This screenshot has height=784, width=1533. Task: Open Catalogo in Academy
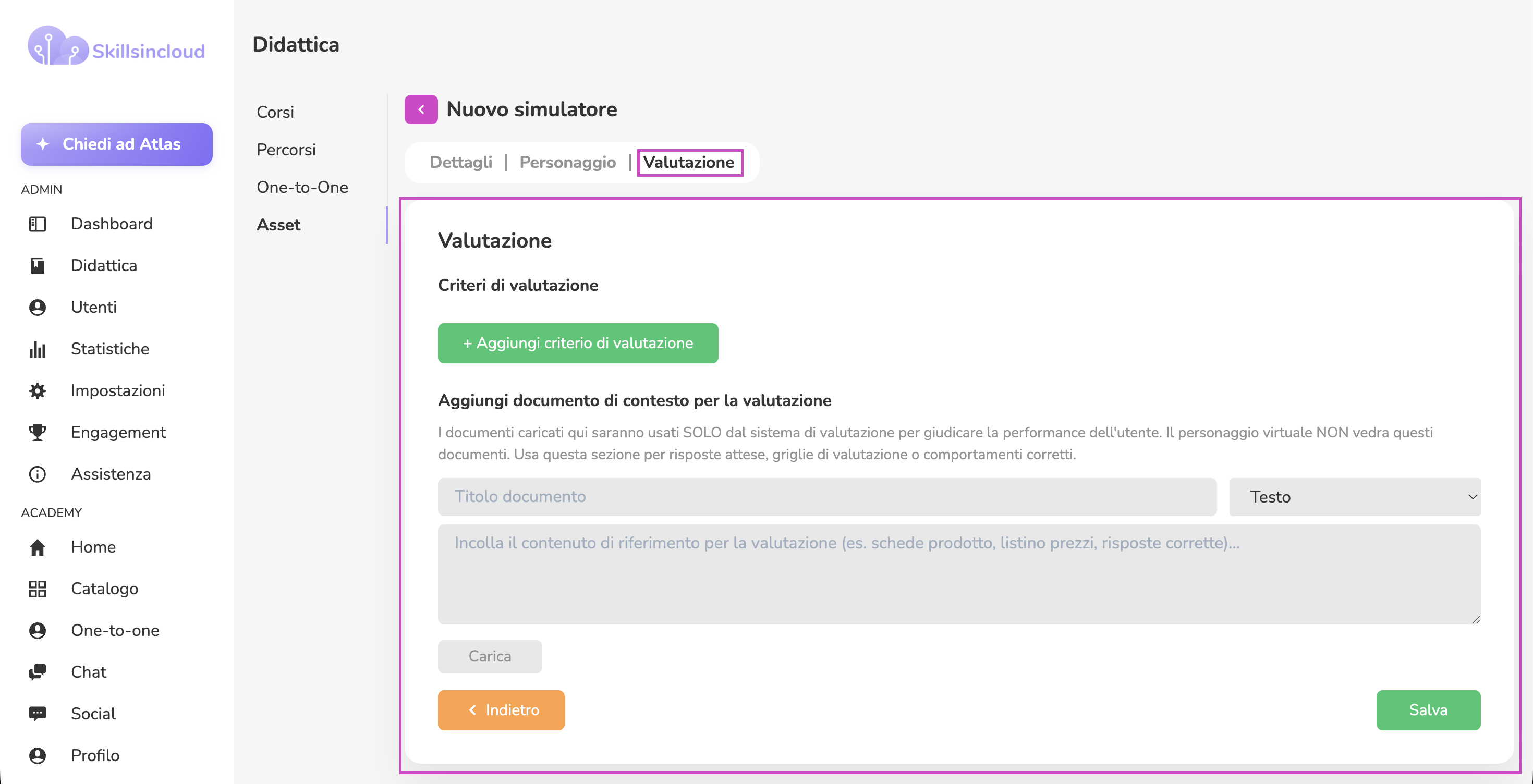click(x=104, y=589)
